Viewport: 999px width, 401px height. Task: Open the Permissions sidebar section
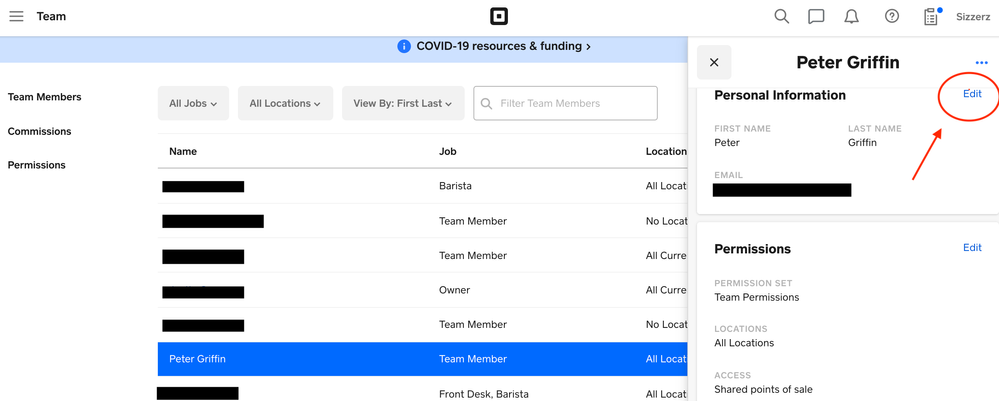37,165
